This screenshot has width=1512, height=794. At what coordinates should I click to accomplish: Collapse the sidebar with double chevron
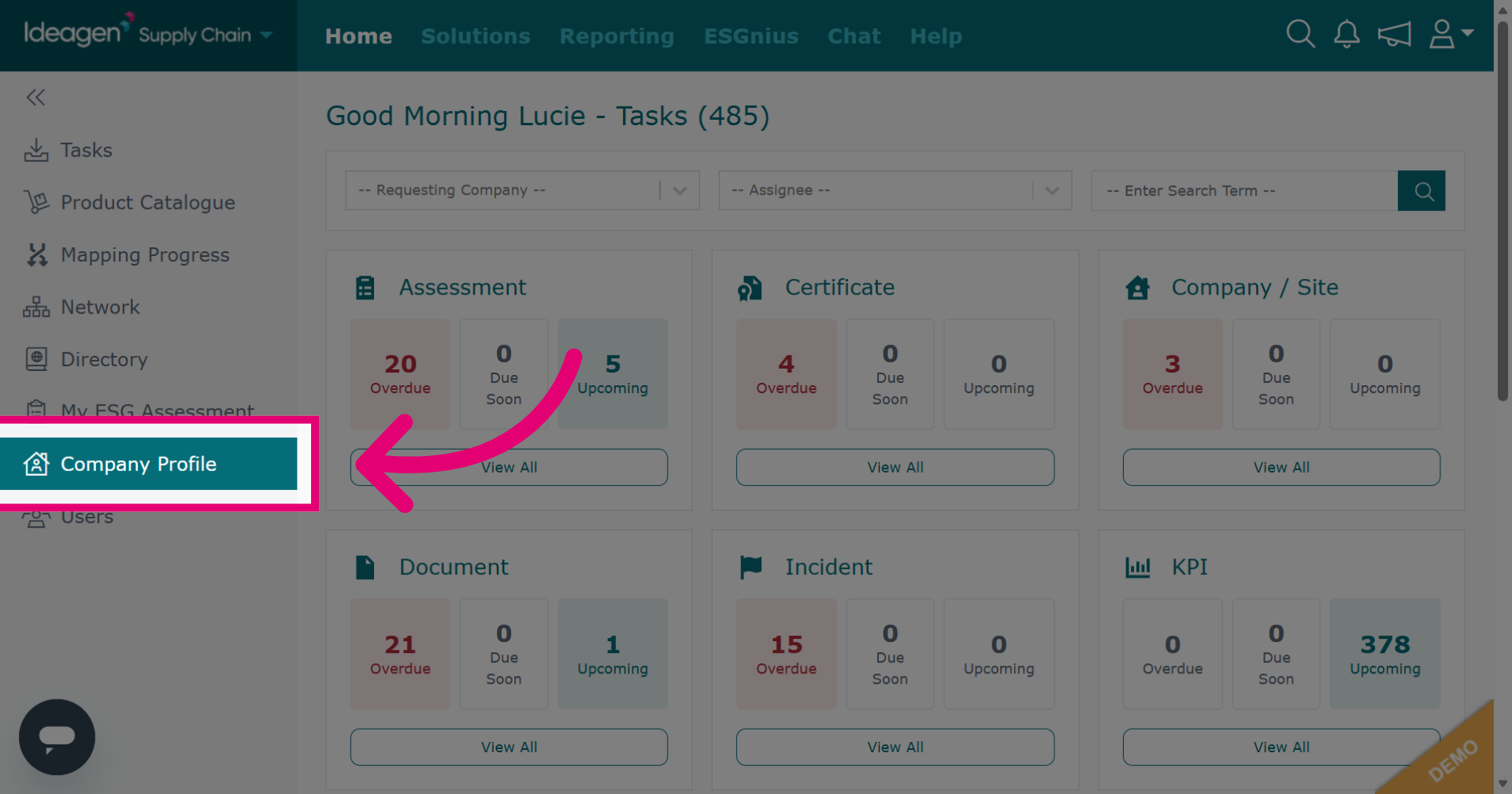tap(35, 98)
